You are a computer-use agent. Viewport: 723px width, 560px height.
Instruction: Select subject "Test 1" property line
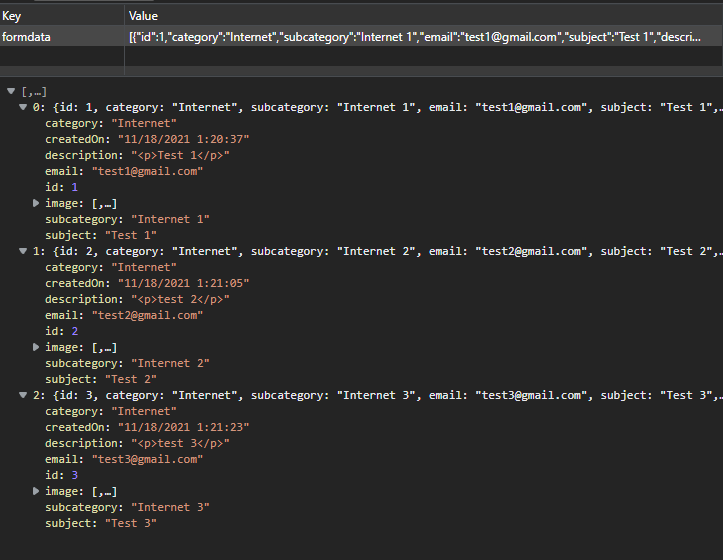pos(101,235)
